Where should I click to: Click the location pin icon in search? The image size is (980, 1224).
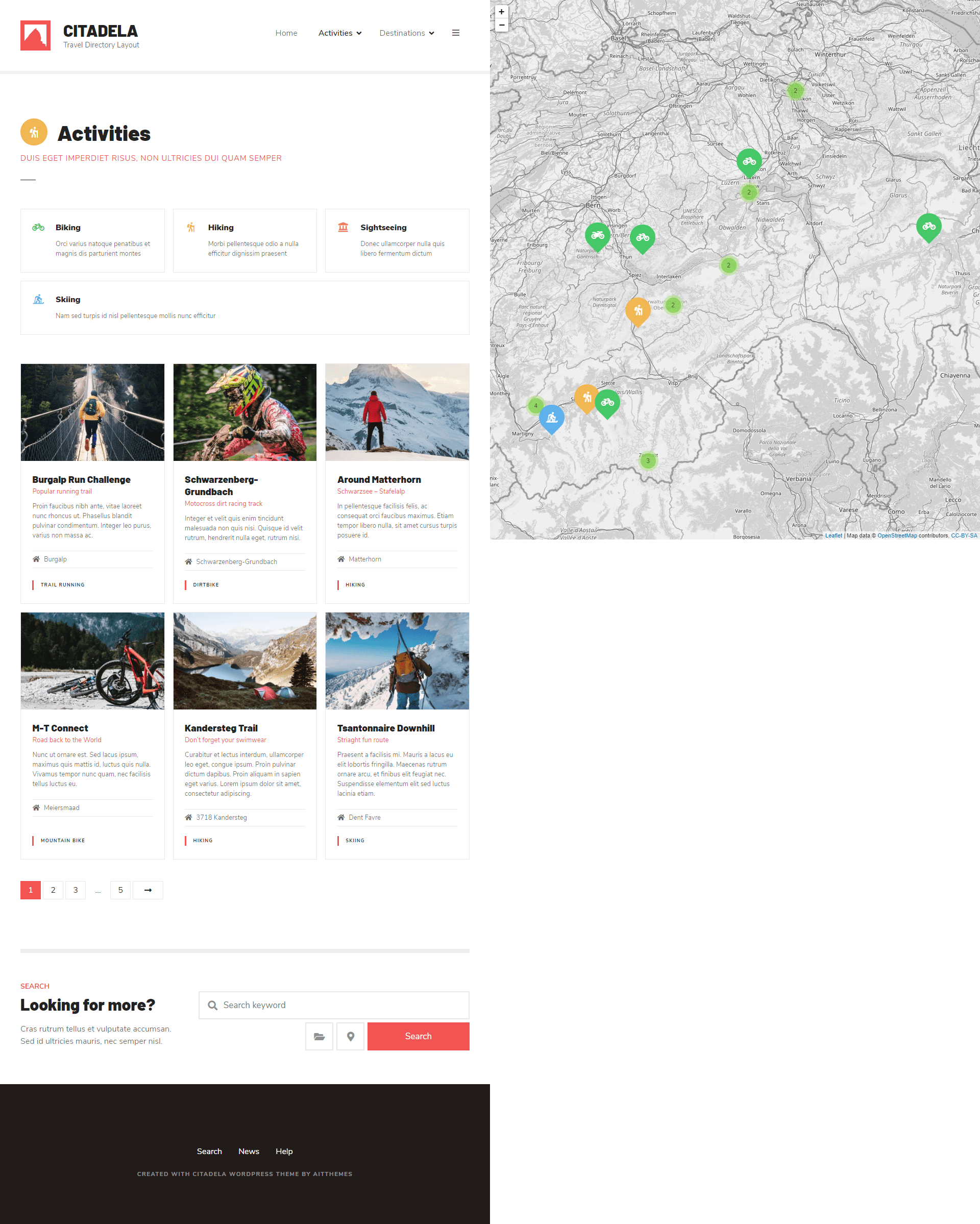coord(350,1036)
